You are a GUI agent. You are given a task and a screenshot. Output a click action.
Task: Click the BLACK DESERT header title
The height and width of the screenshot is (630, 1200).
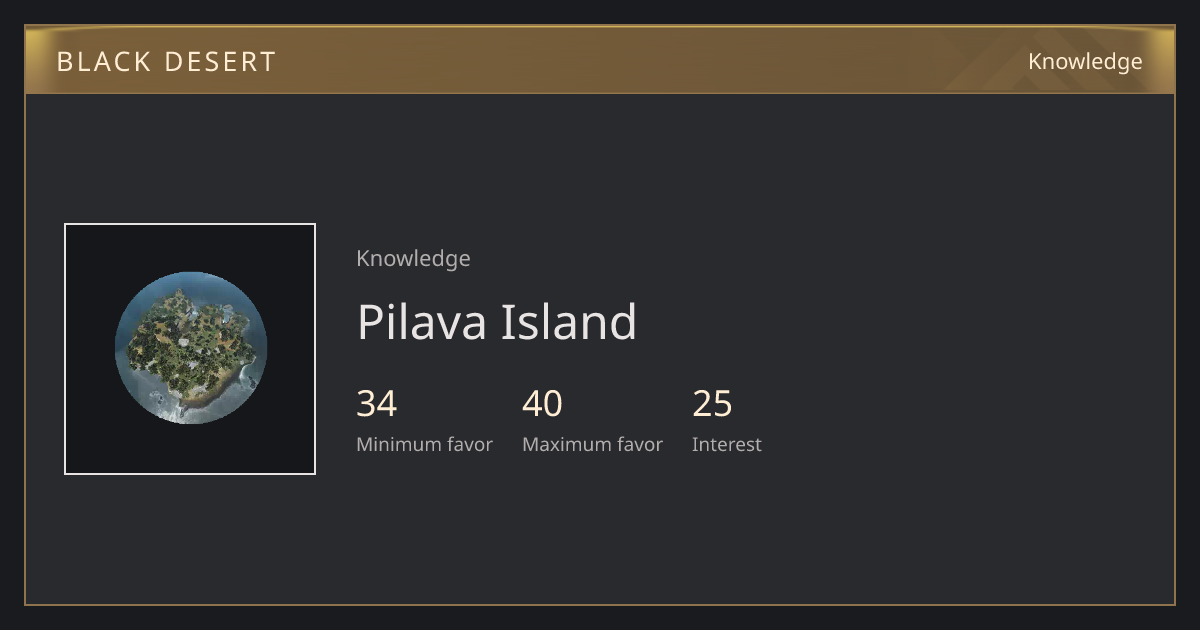(x=166, y=62)
